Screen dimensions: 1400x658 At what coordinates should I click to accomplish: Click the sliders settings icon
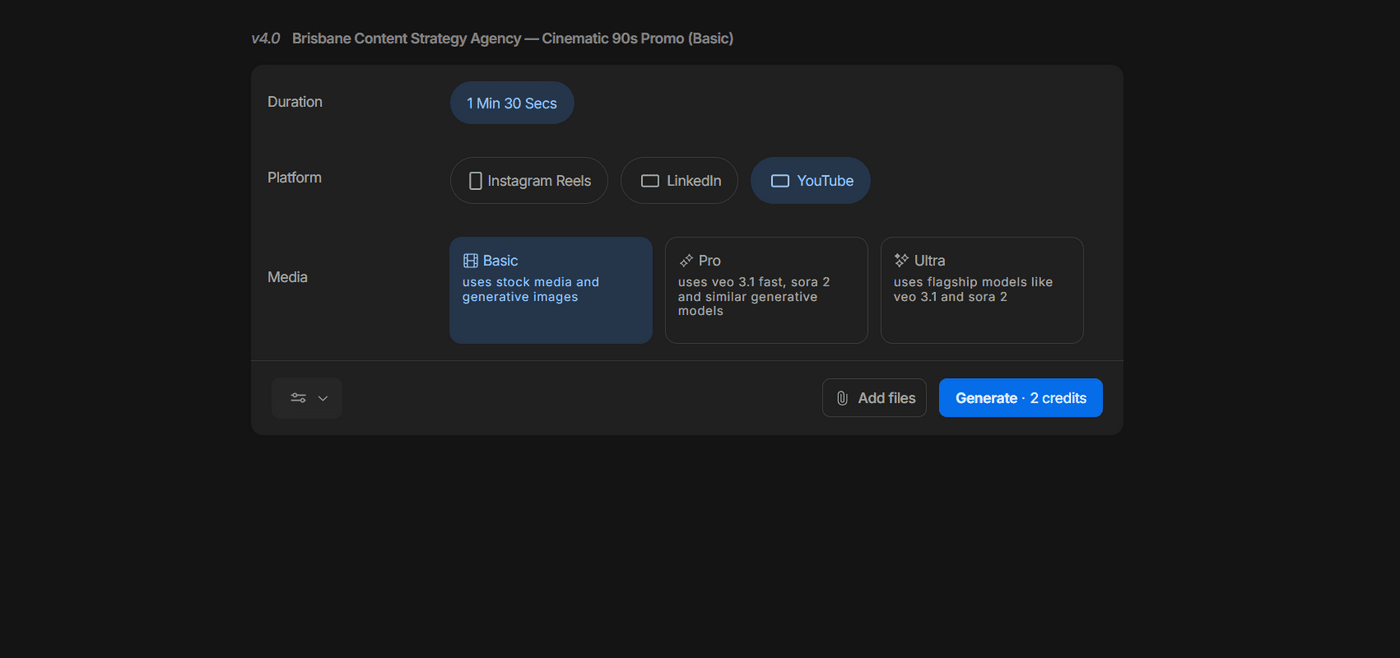point(298,398)
